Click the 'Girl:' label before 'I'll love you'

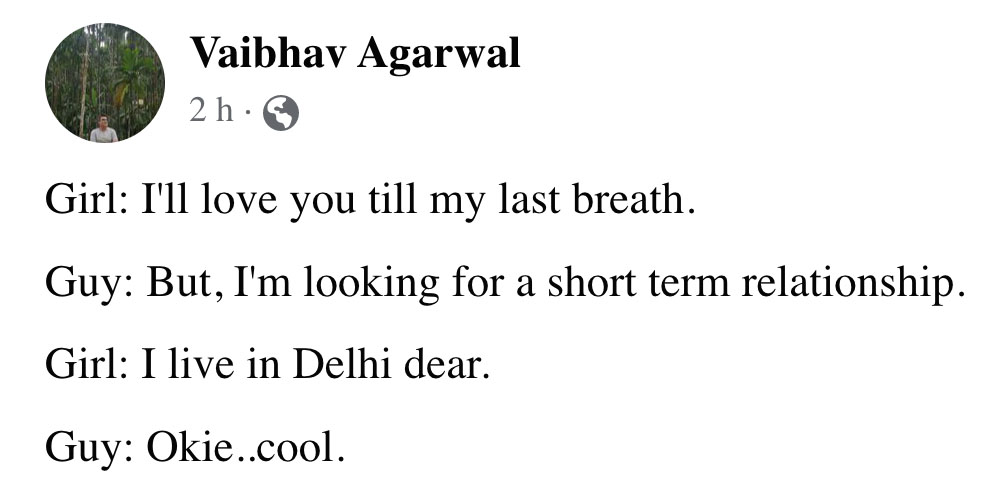pyautogui.click(x=86, y=200)
